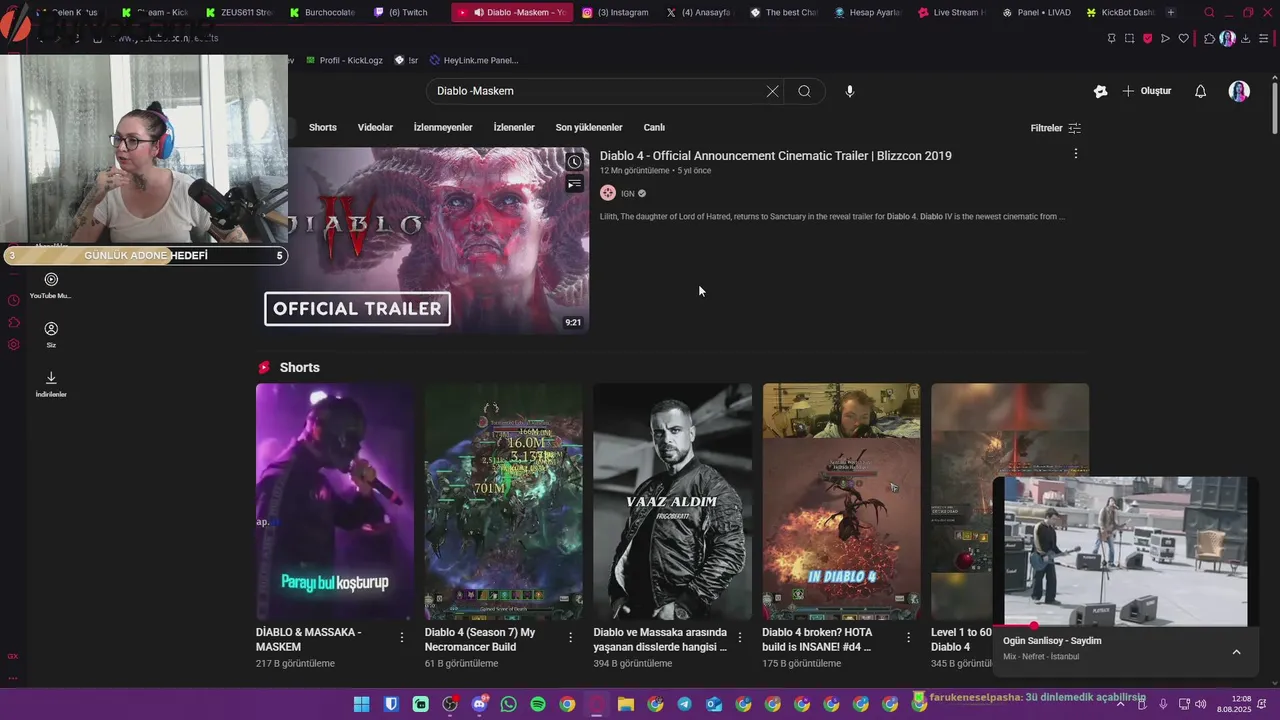Open a new browser tab with plus
This screenshot has width=1280, height=720.
[1170, 12]
